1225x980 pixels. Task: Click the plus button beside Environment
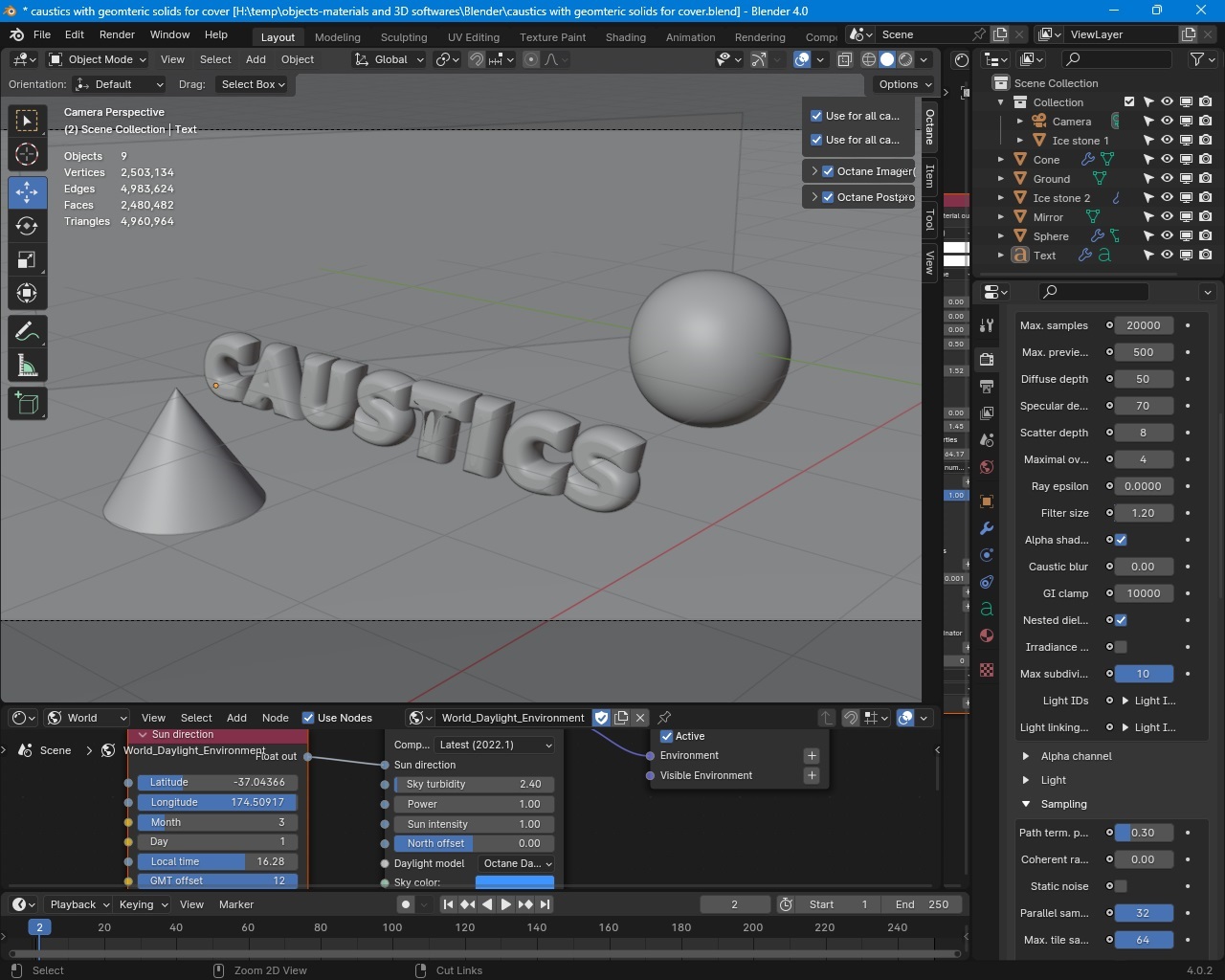pos(812,755)
